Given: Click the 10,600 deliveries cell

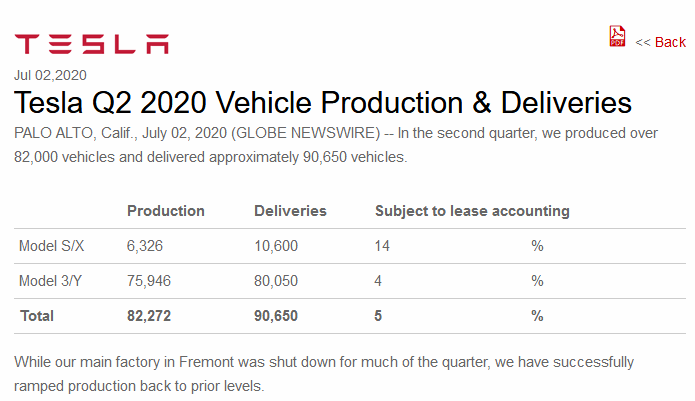Looking at the screenshot, I should point(277,246).
